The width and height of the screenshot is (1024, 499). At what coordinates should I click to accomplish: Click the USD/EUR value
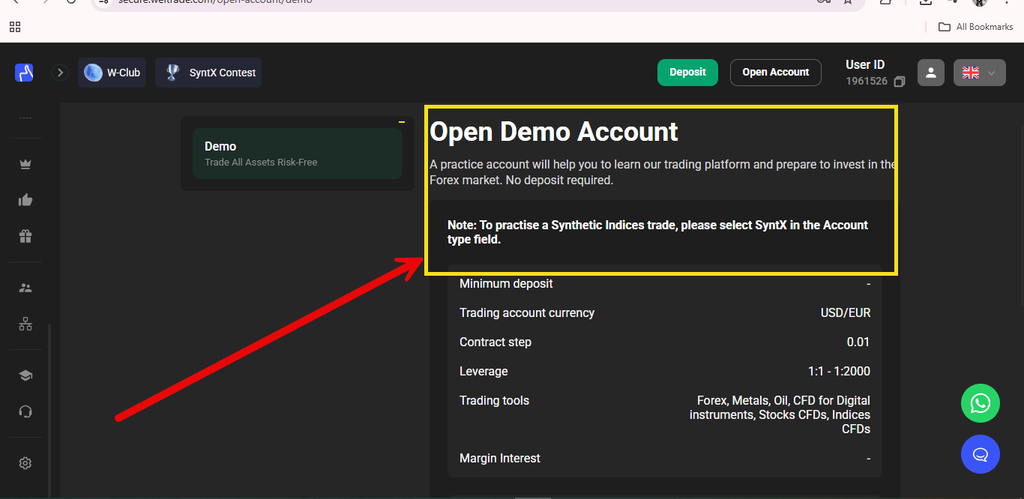click(845, 313)
